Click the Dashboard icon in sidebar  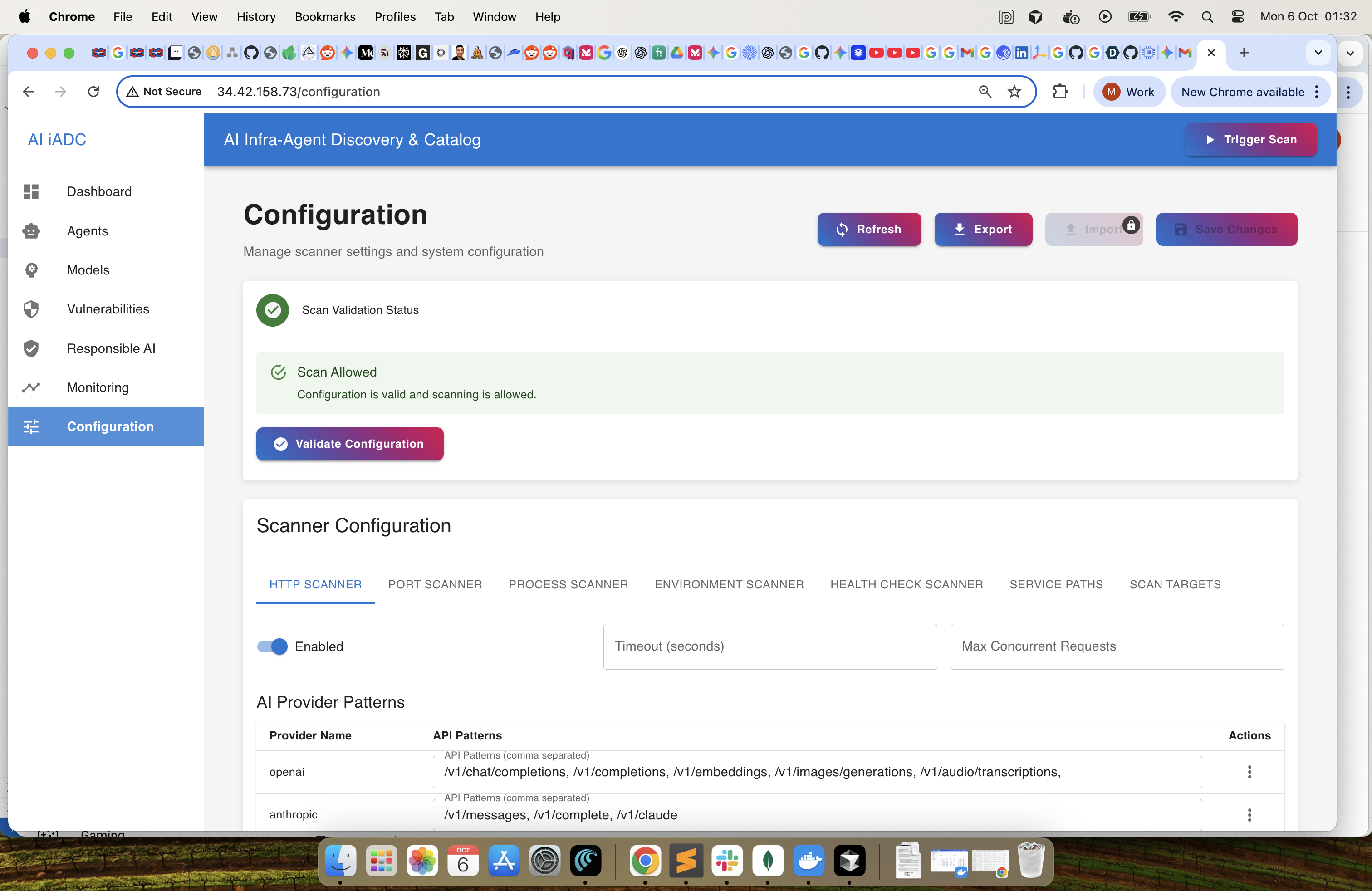(31, 191)
